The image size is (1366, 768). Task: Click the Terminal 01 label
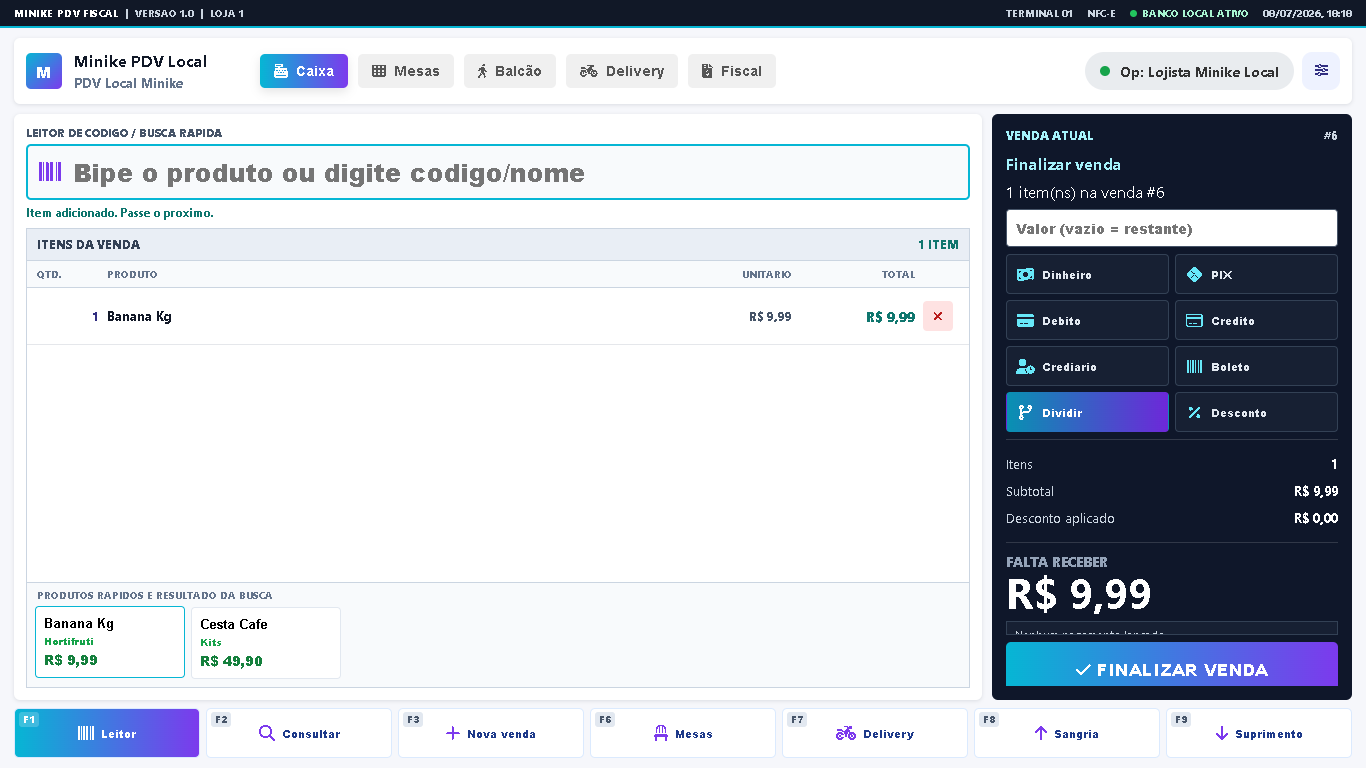tap(1039, 13)
